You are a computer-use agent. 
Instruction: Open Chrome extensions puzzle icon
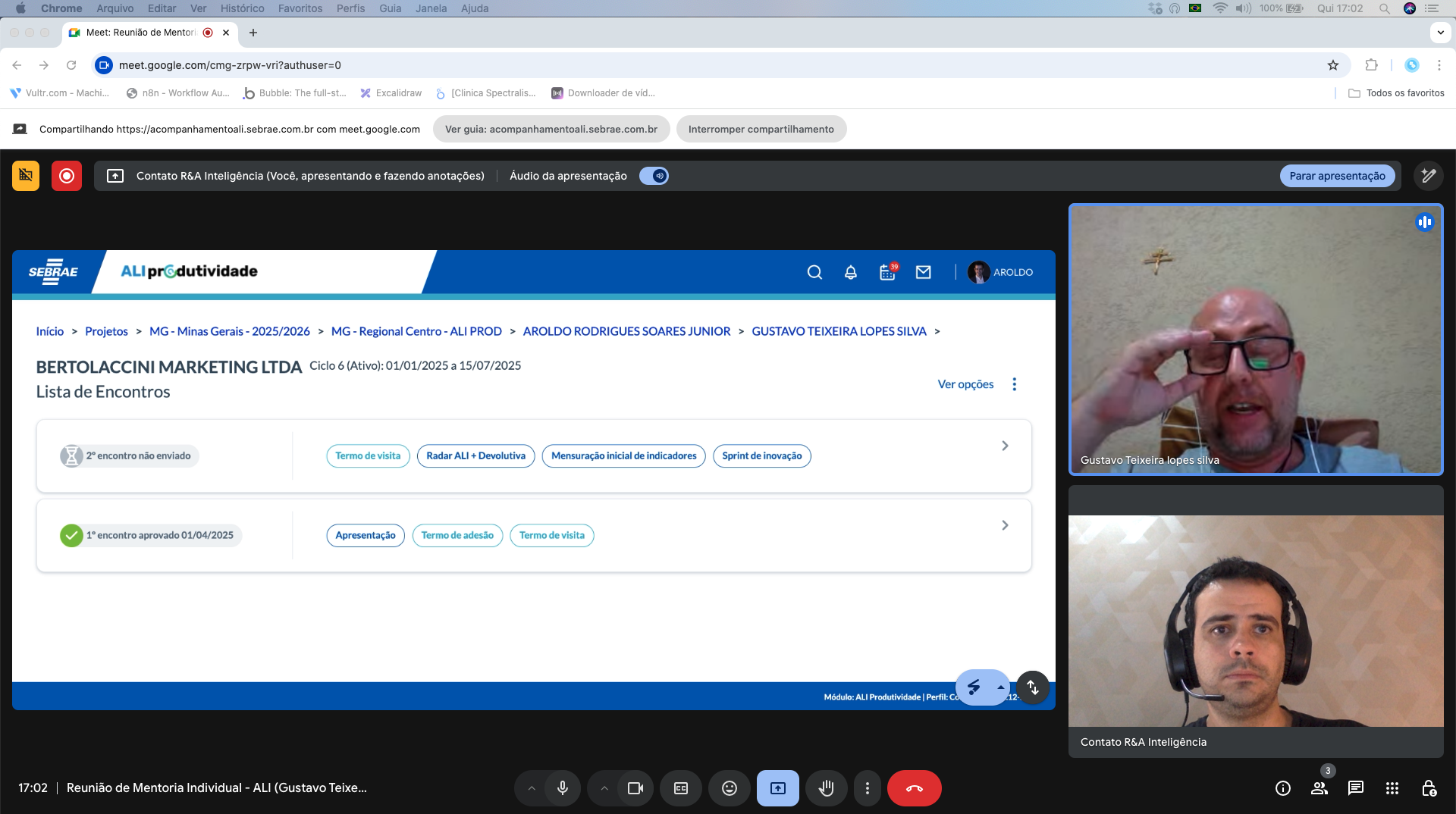pos(1371,65)
